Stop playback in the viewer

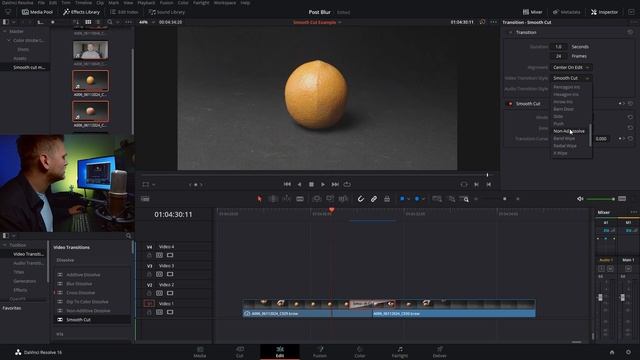click(x=311, y=184)
